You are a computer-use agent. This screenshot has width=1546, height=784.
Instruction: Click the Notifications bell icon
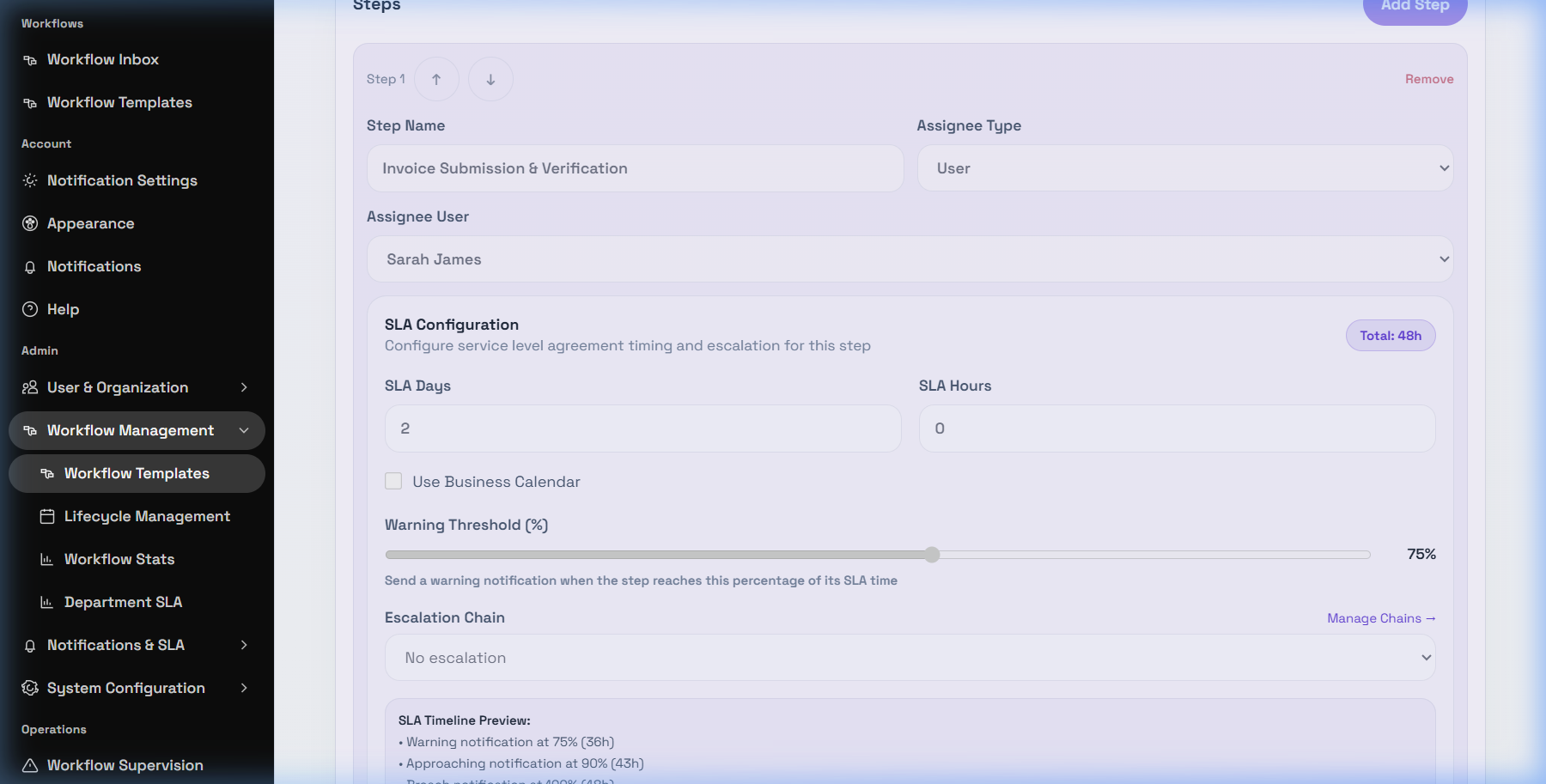pyautogui.click(x=30, y=267)
